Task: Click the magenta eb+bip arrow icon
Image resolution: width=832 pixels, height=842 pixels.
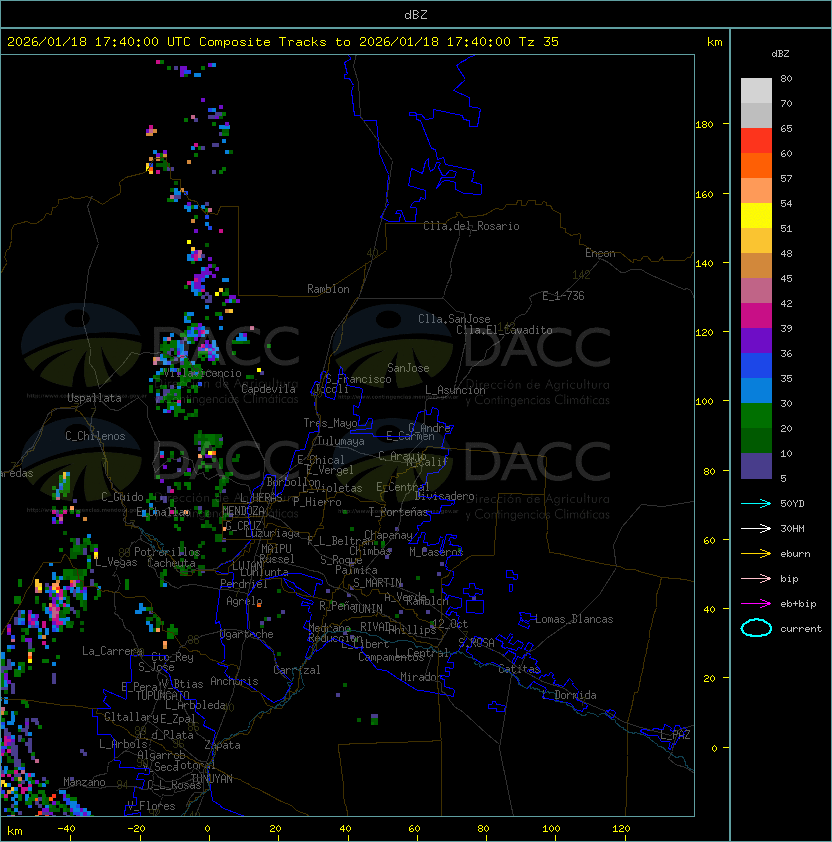Action: coord(756,603)
